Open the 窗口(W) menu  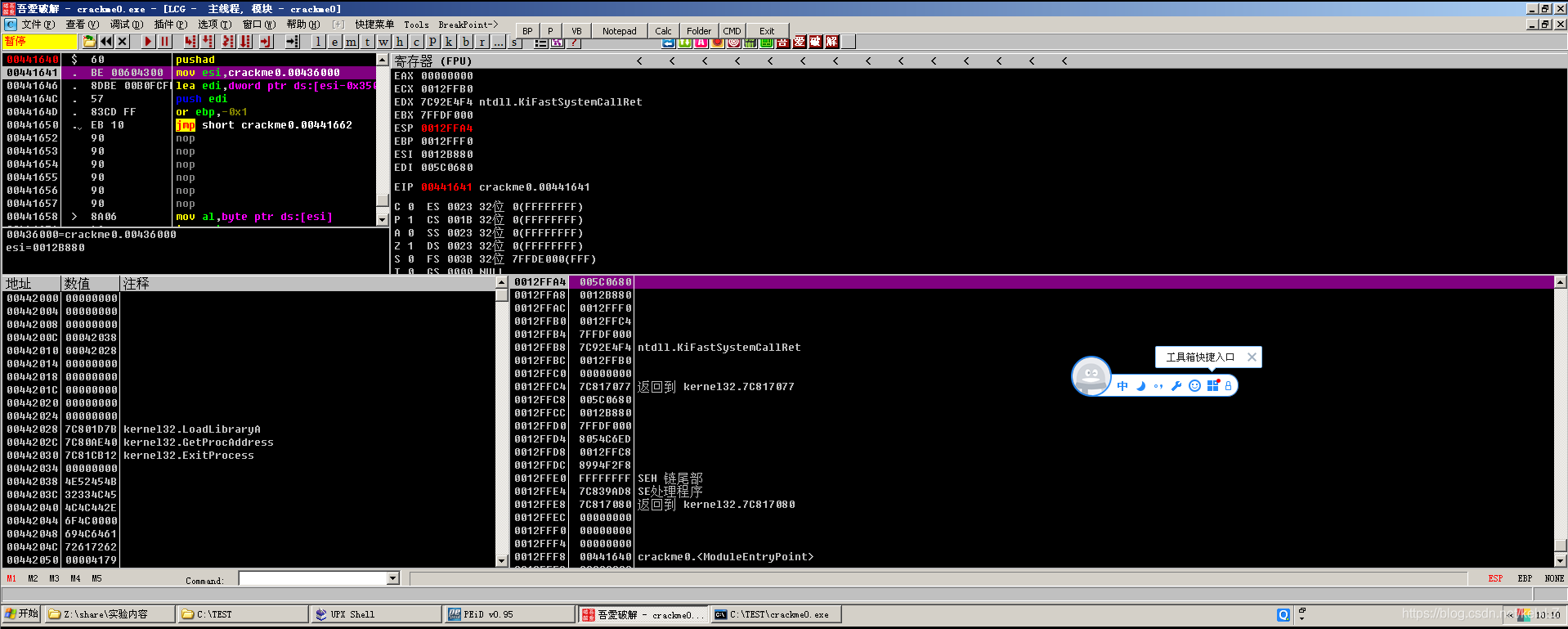tap(258, 25)
